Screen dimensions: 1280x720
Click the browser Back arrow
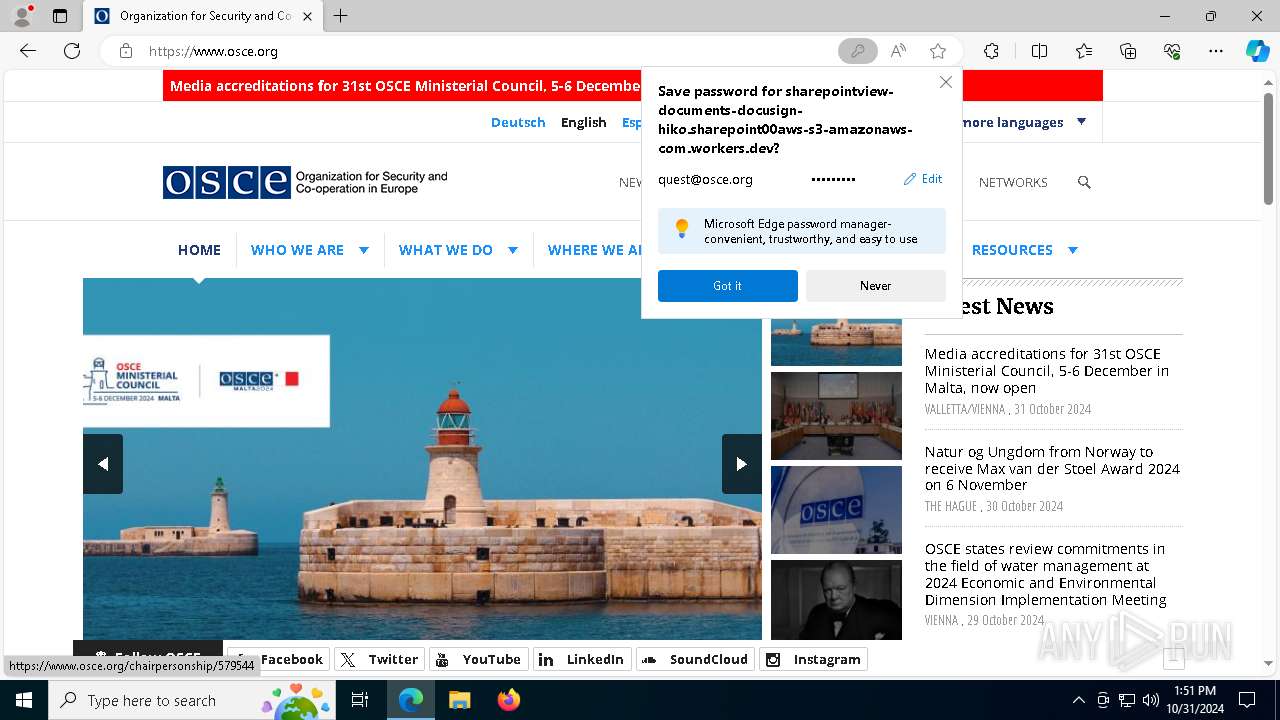28,51
